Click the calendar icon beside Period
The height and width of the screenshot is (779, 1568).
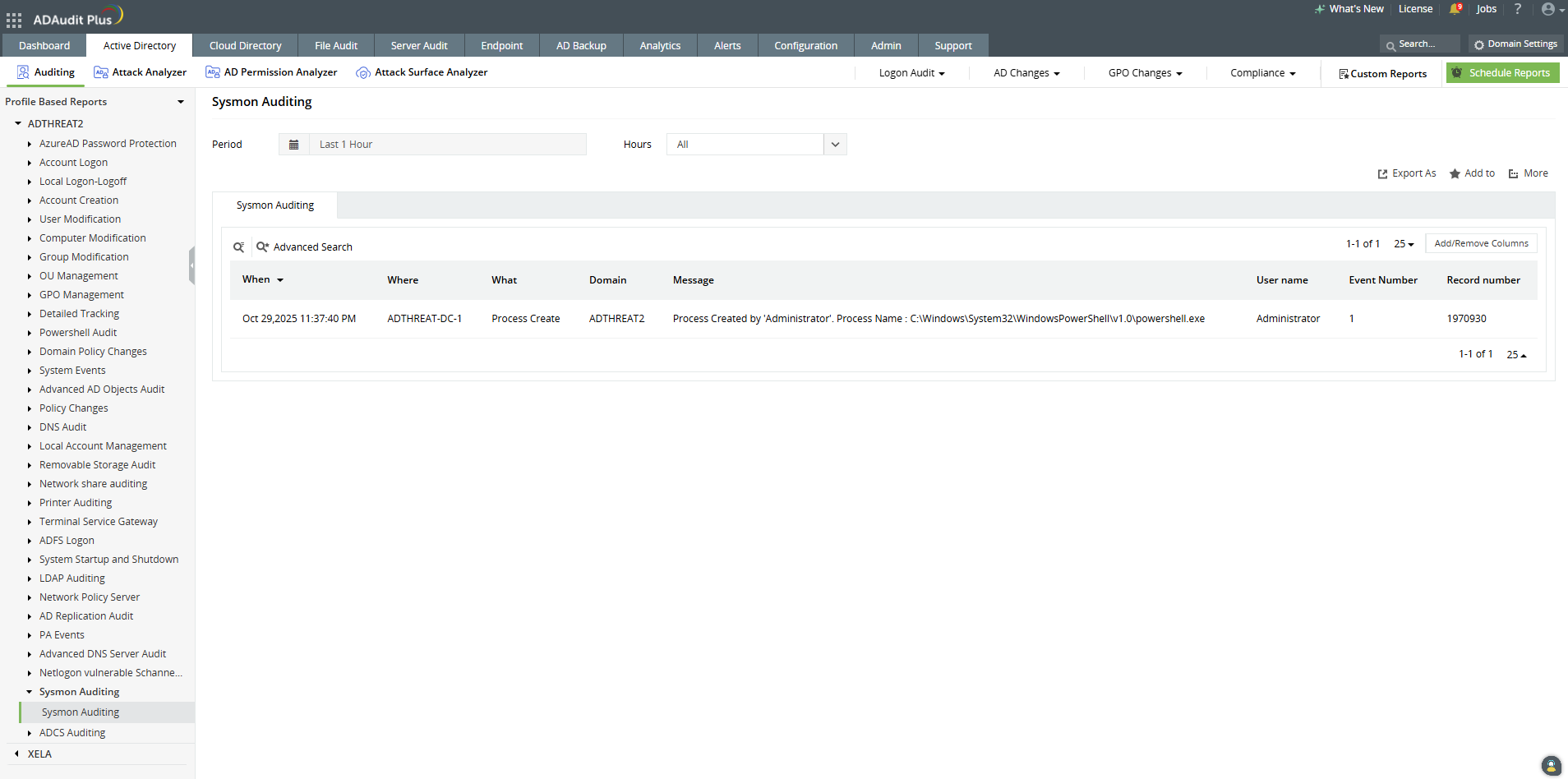[x=293, y=145]
